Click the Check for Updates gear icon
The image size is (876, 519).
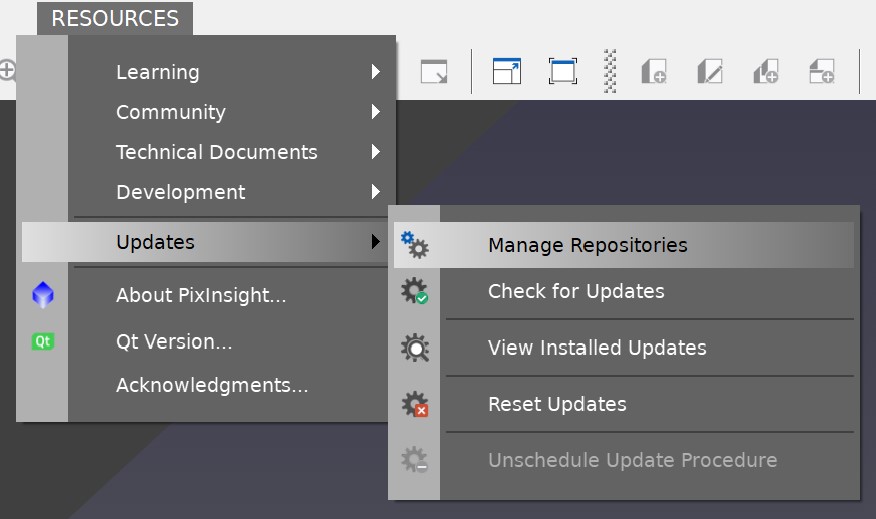pyautogui.click(x=414, y=292)
